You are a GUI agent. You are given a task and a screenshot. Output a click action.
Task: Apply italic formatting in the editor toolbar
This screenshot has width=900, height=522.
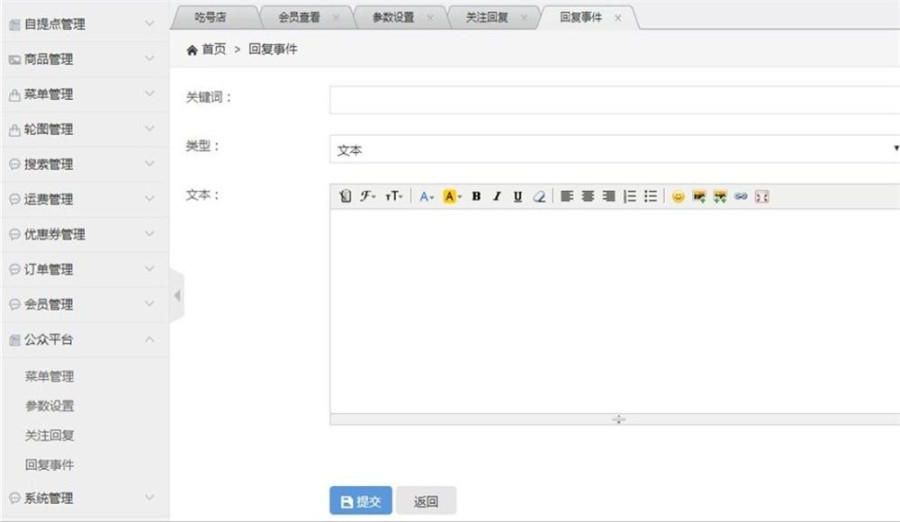[497, 197]
